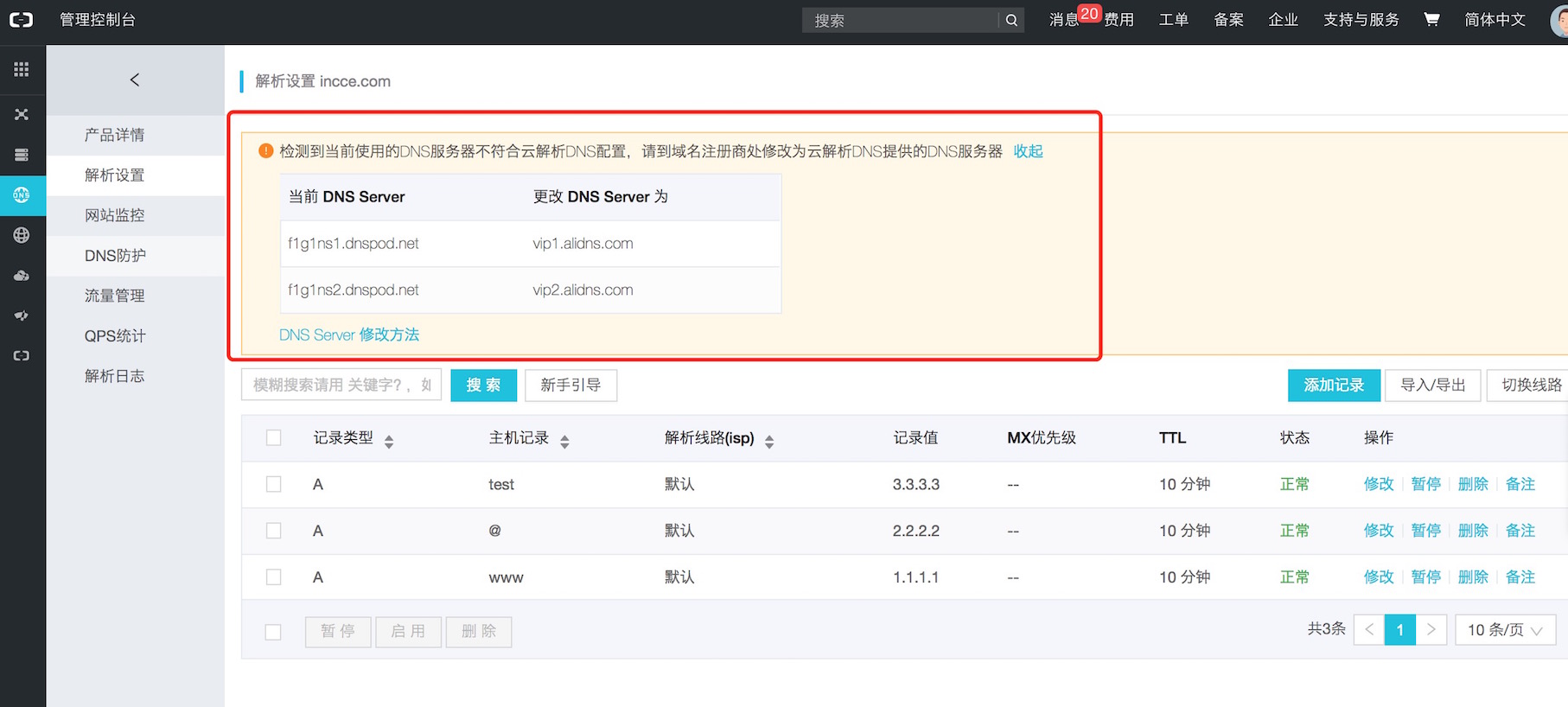This screenshot has height=707, width=1568.
Task: Select page 1 in pagination
Action: 1400,629
